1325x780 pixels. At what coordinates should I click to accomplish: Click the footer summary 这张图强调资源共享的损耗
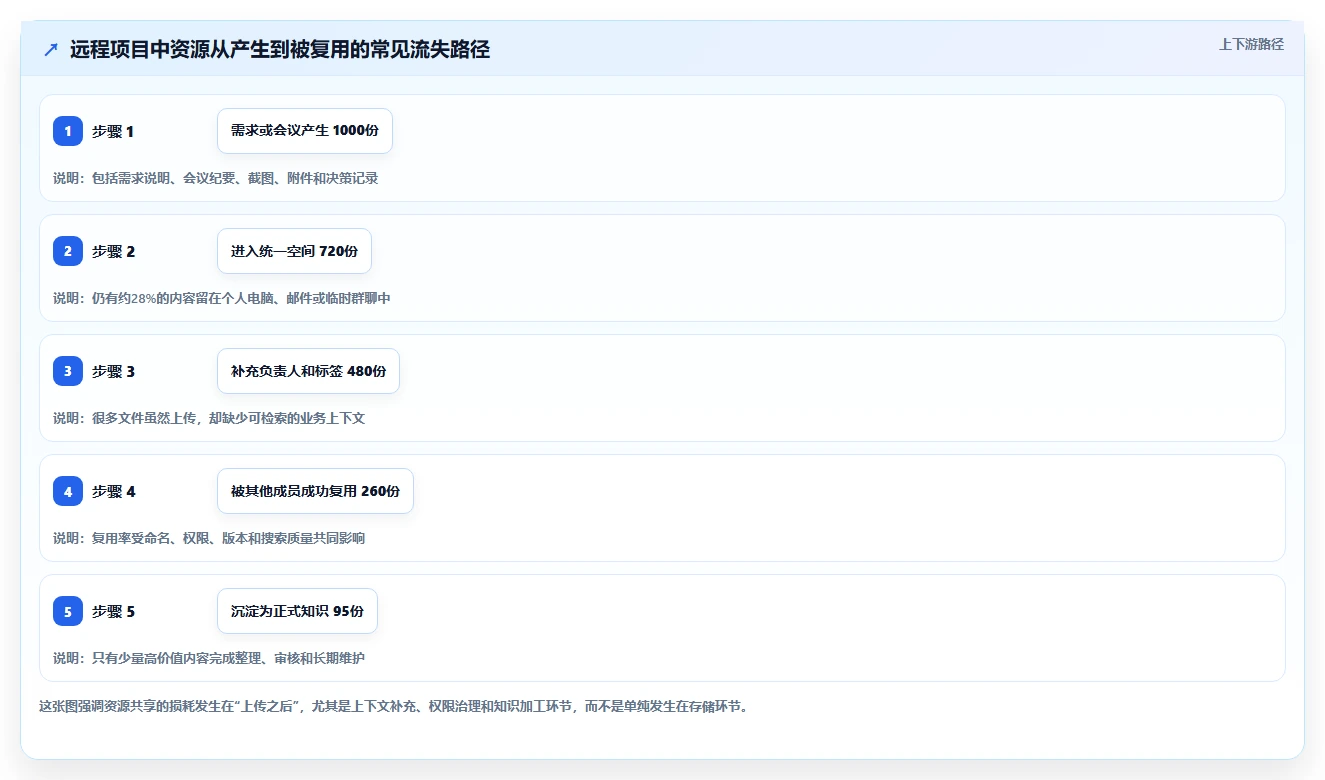click(x=394, y=706)
